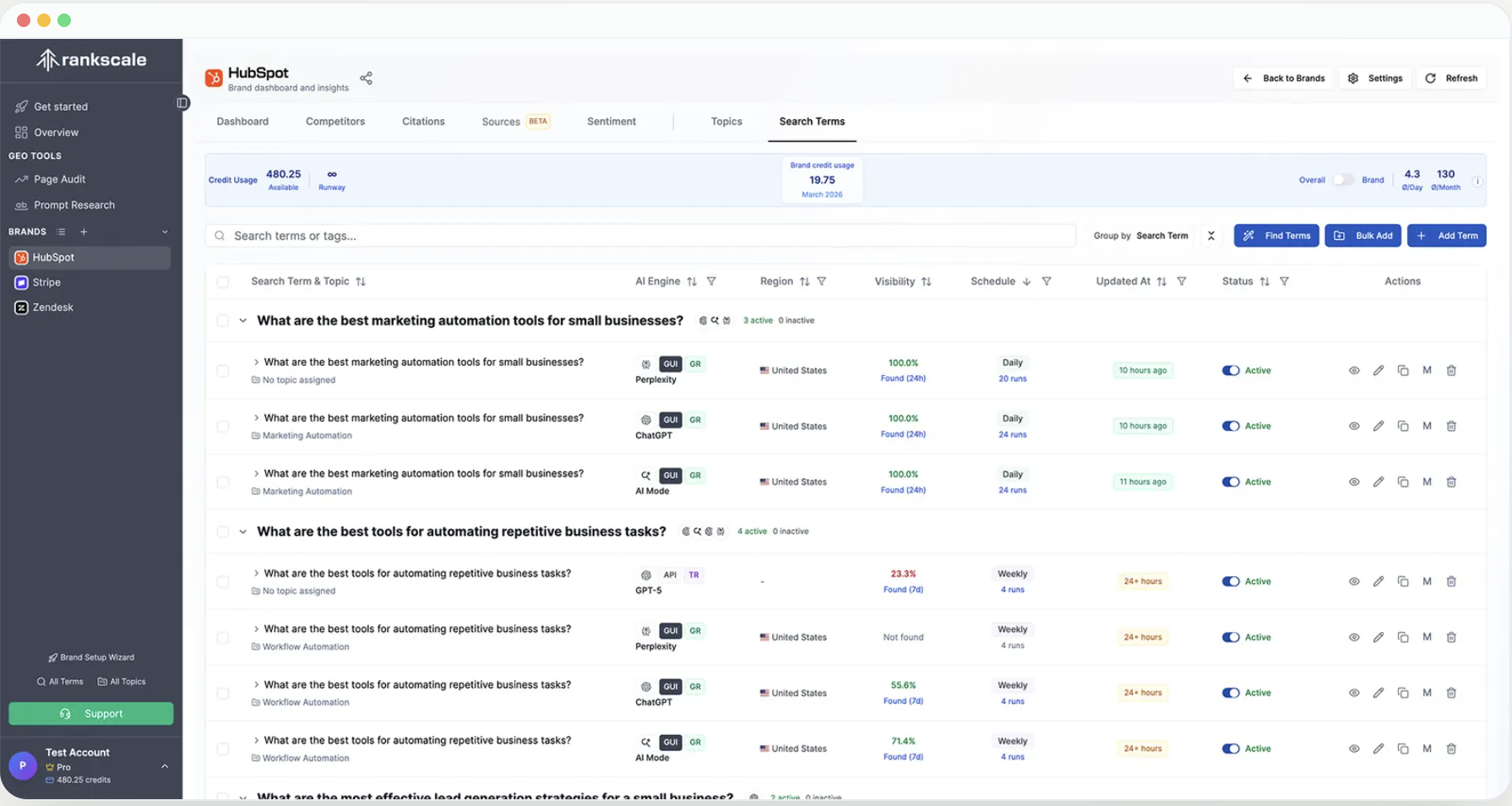Screen dimensions: 1512x806
Task: Expand the GPT-5 repetitive tasks row
Action: click(x=256, y=574)
